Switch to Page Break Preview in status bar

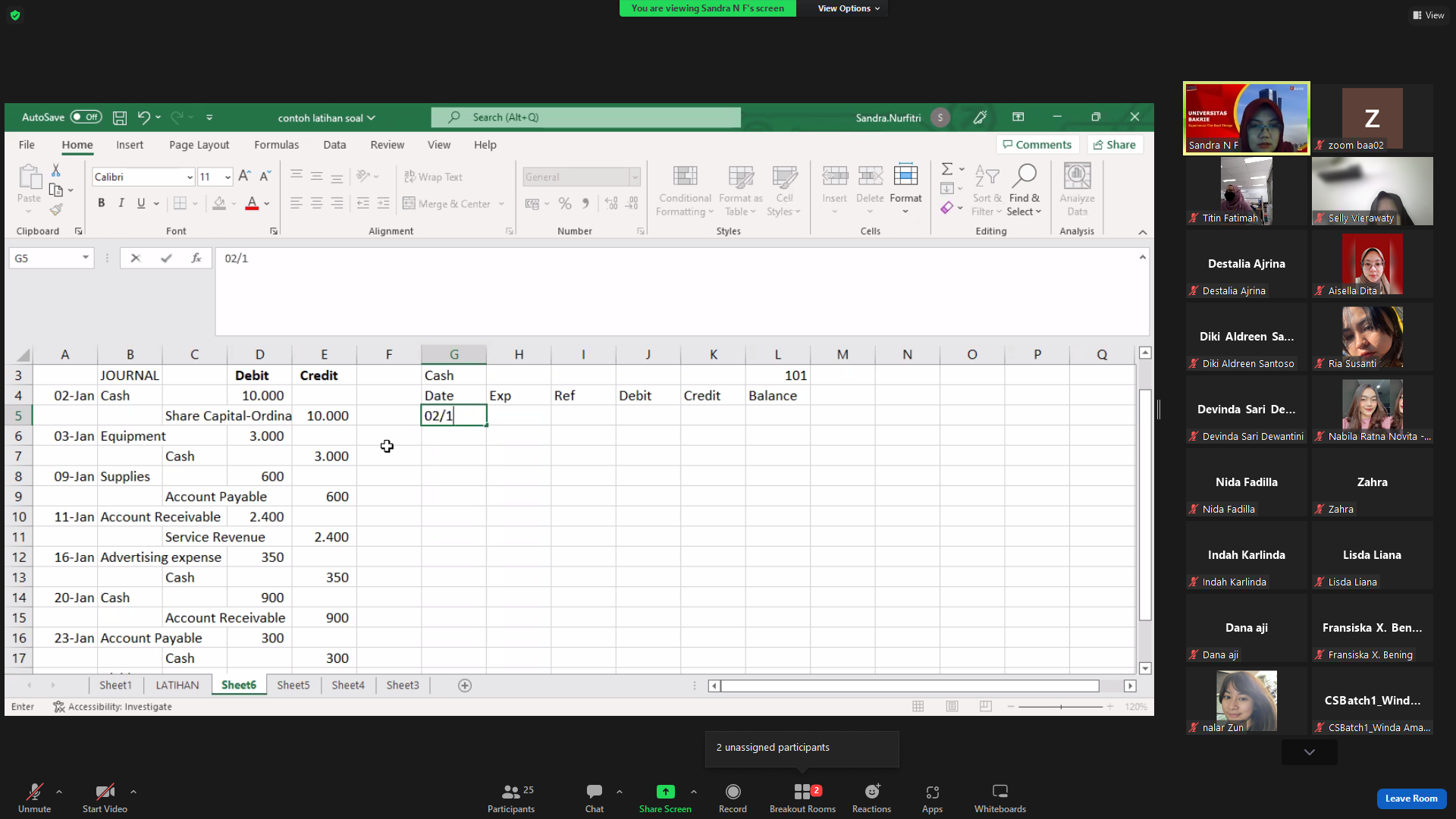(985, 706)
